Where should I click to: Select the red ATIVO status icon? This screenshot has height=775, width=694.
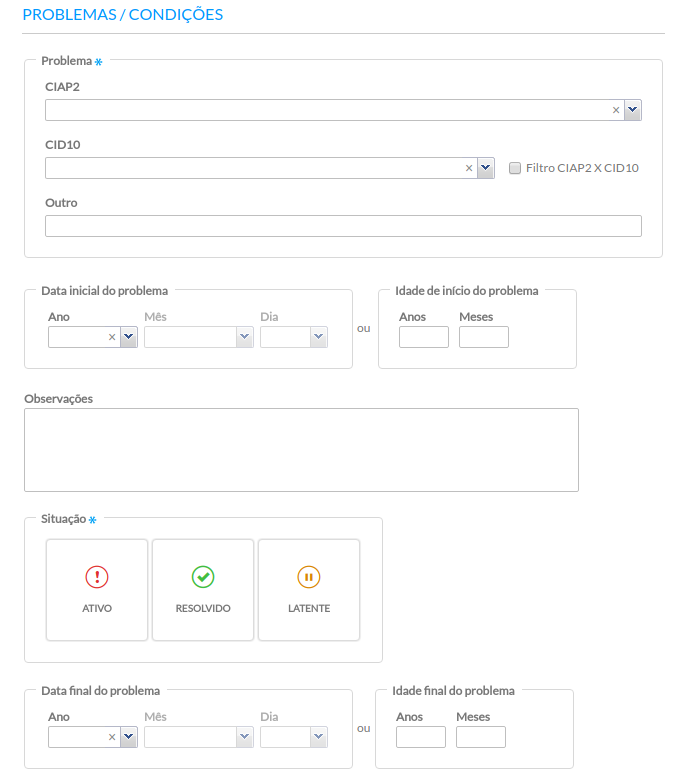(97, 577)
